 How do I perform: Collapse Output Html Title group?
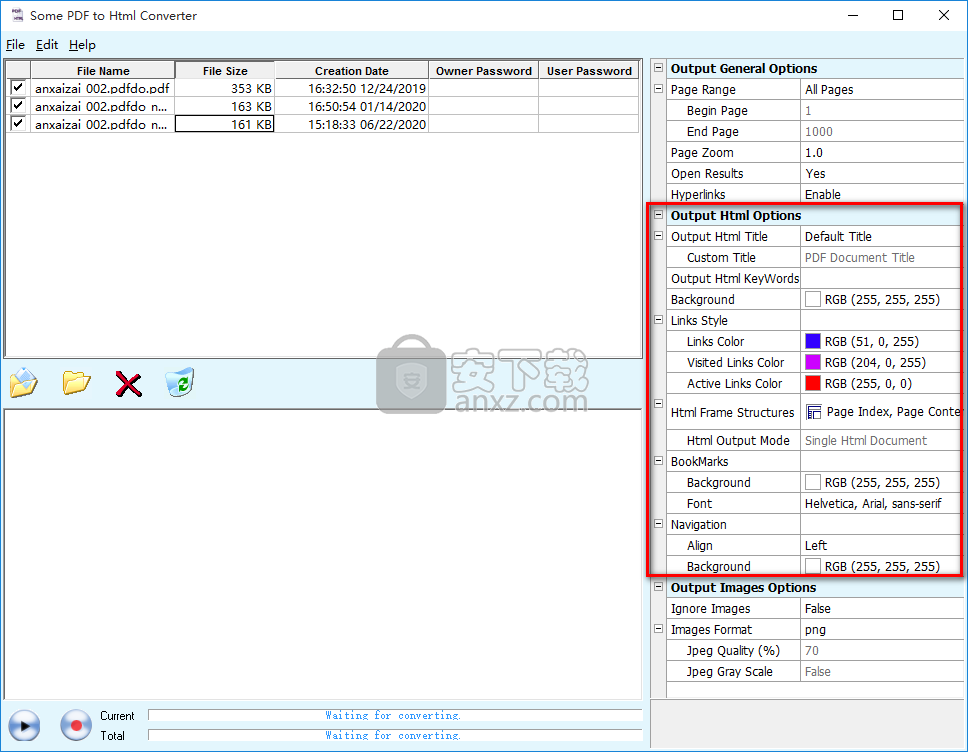coord(659,236)
